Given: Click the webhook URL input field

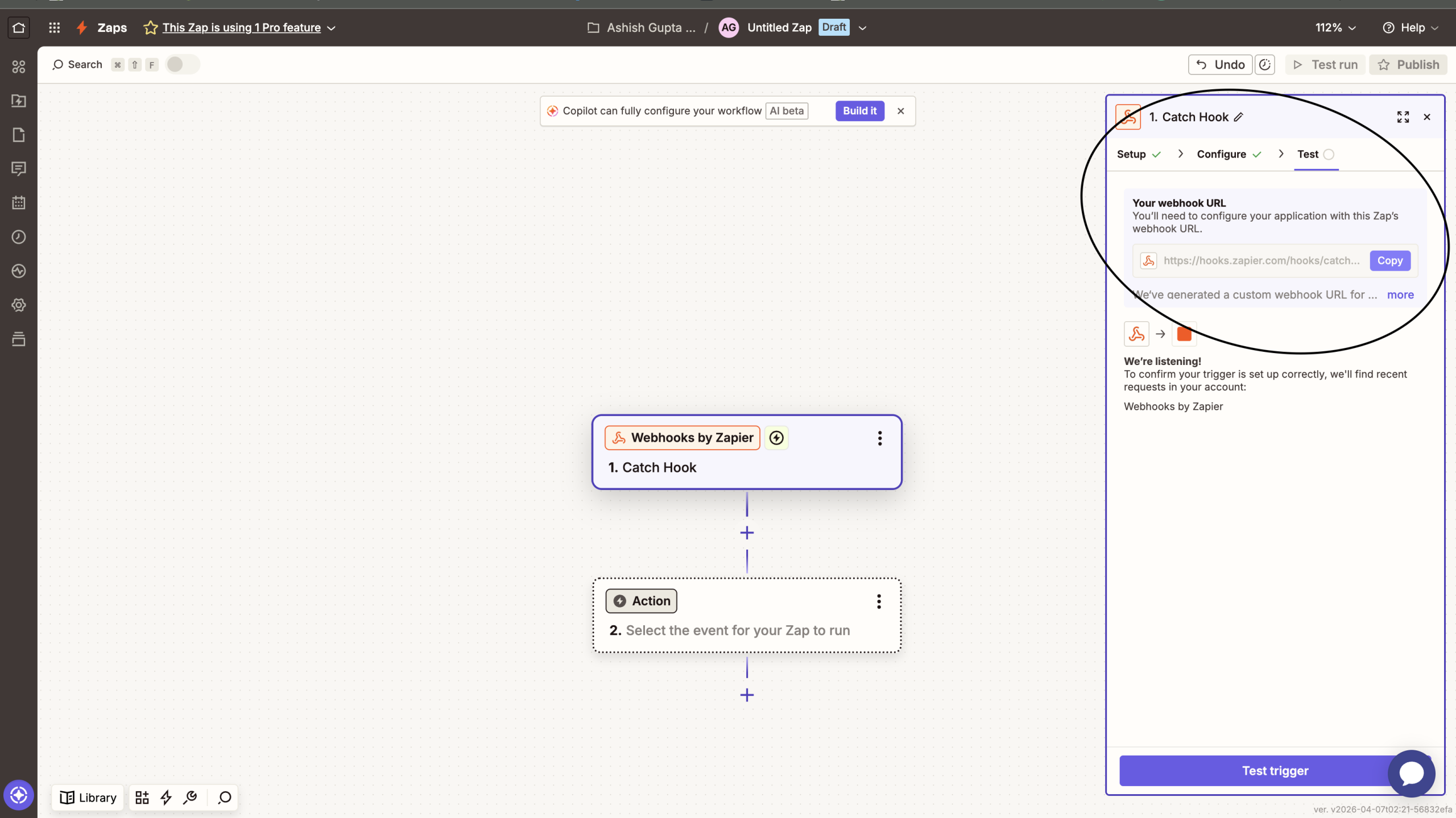Looking at the screenshot, I should pos(1261,260).
